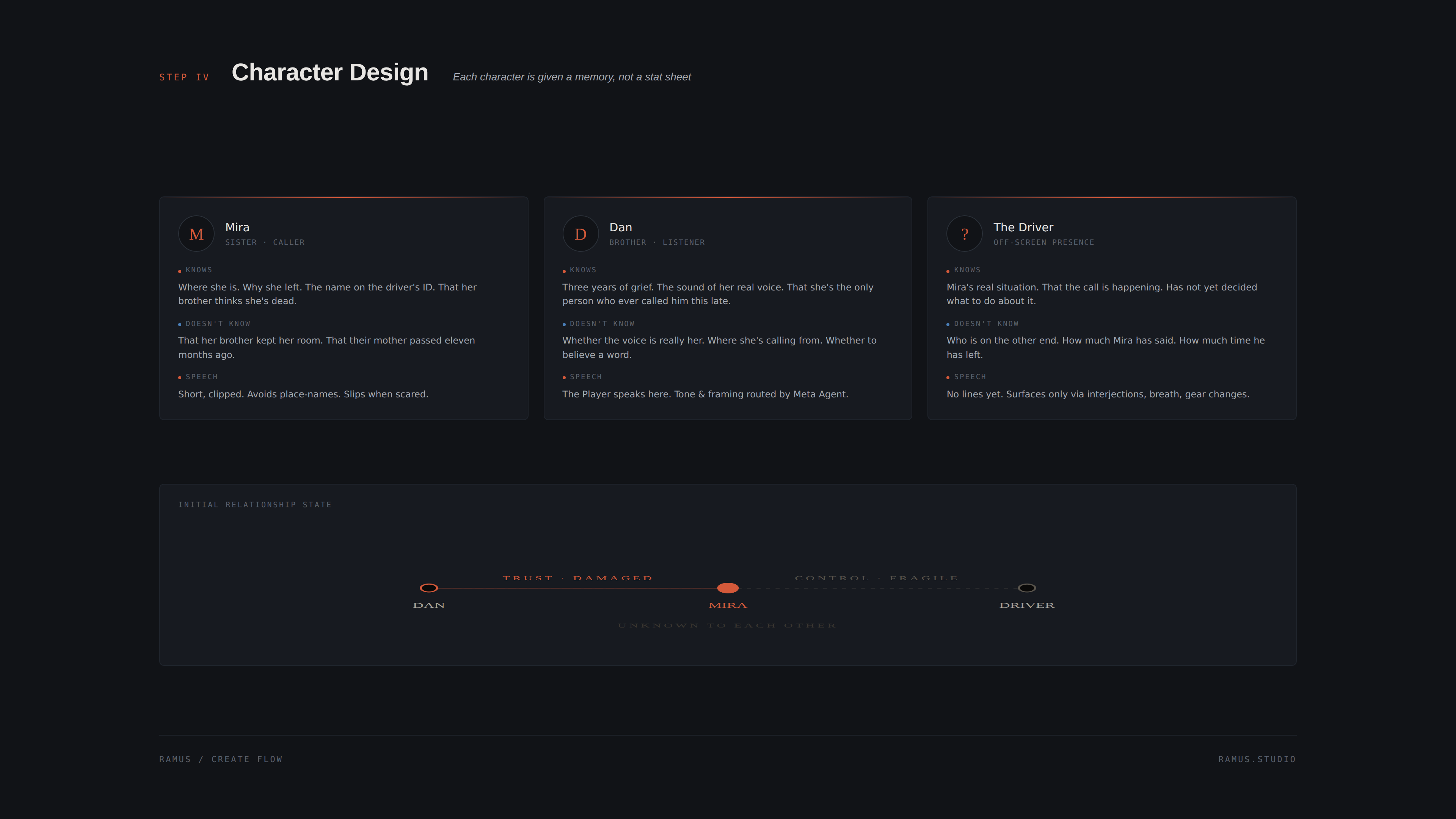This screenshot has width=1456, height=819.
Task: Click the 'CONTROL · FRAGILE' edge label
Action: 877,577
